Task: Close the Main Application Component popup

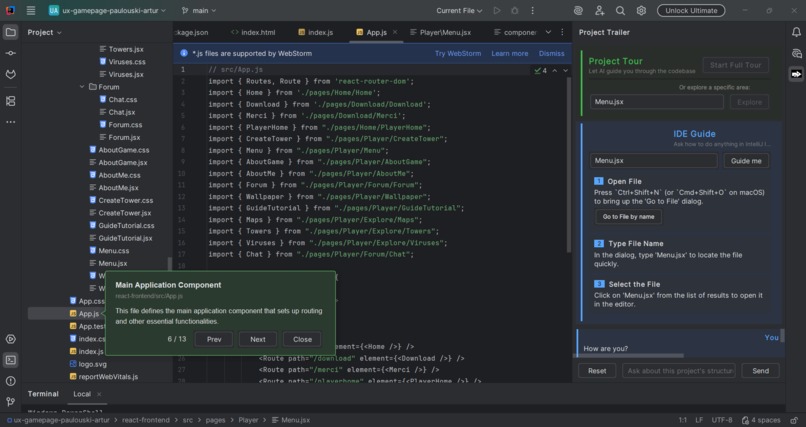Action: tap(302, 339)
